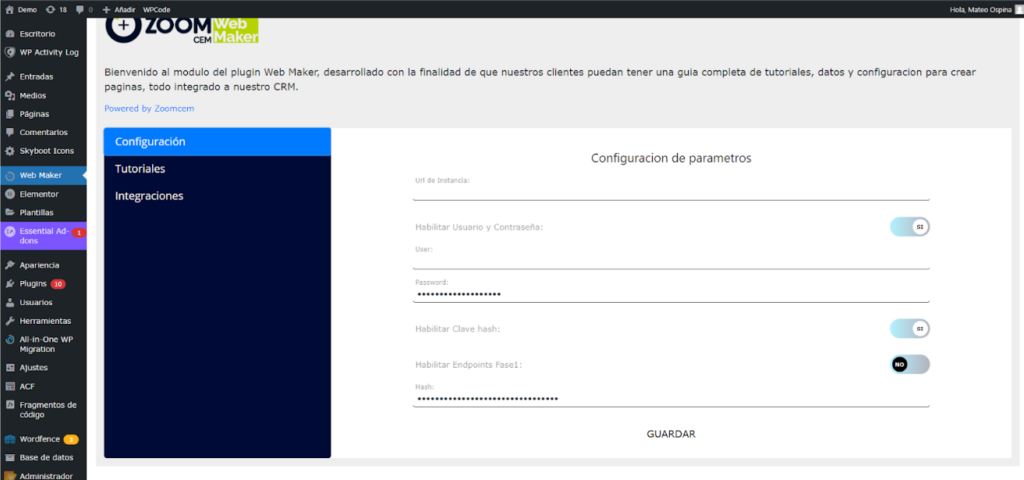Click the Url de Instancia input field
Viewport: 1024px width, 480px height.
coord(670,193)
